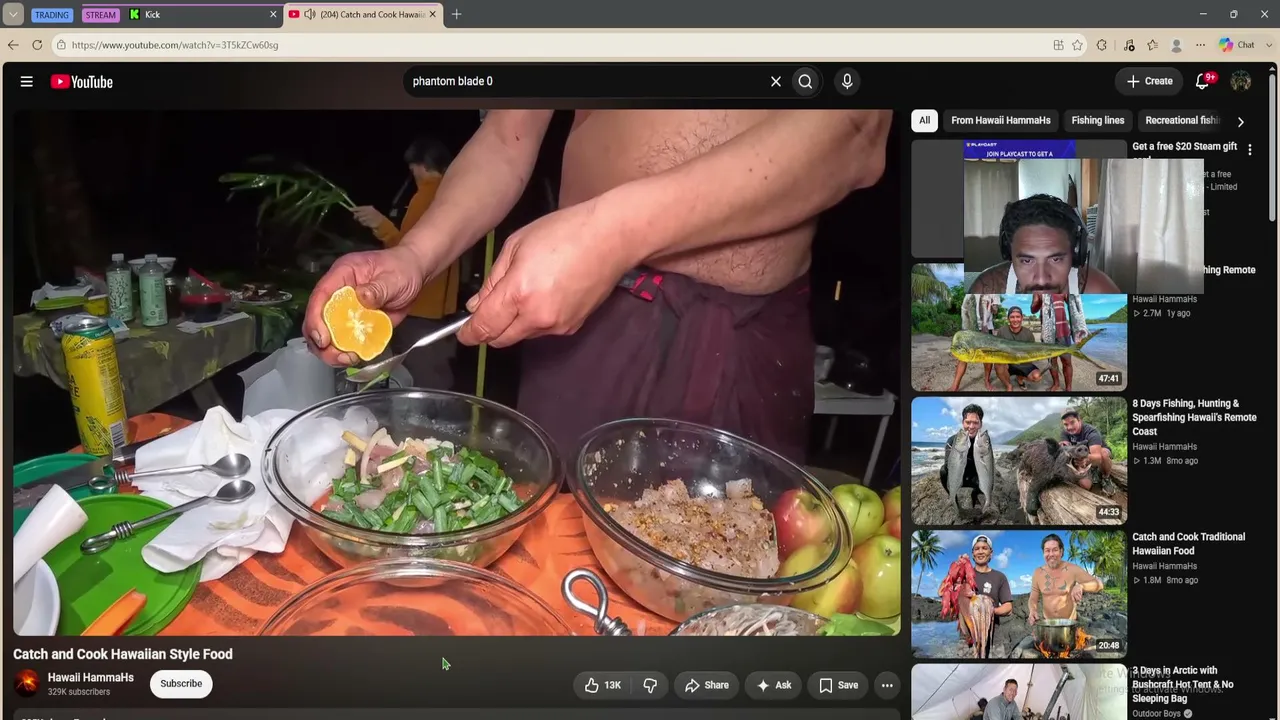1280x720 pixels.
Task: Open the media music note toolbar icon
Action: 1129,45
